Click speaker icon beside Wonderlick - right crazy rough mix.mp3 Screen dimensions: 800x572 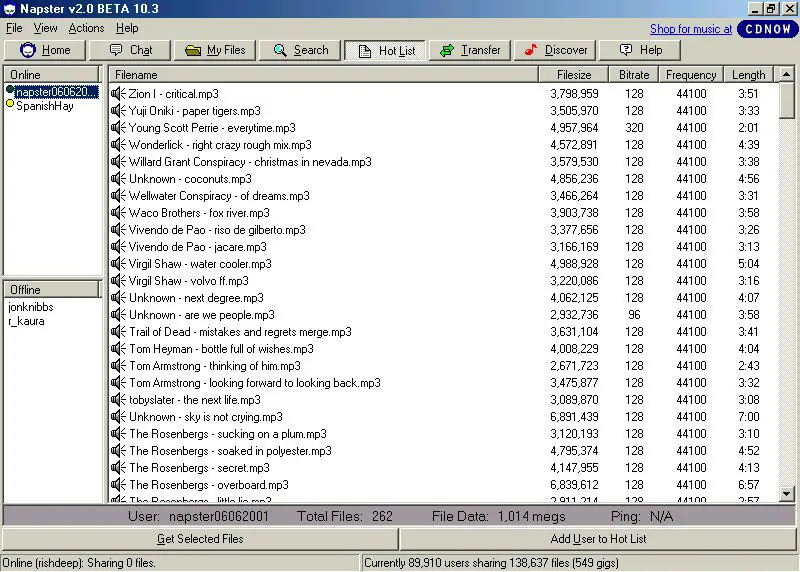point(118,144)
